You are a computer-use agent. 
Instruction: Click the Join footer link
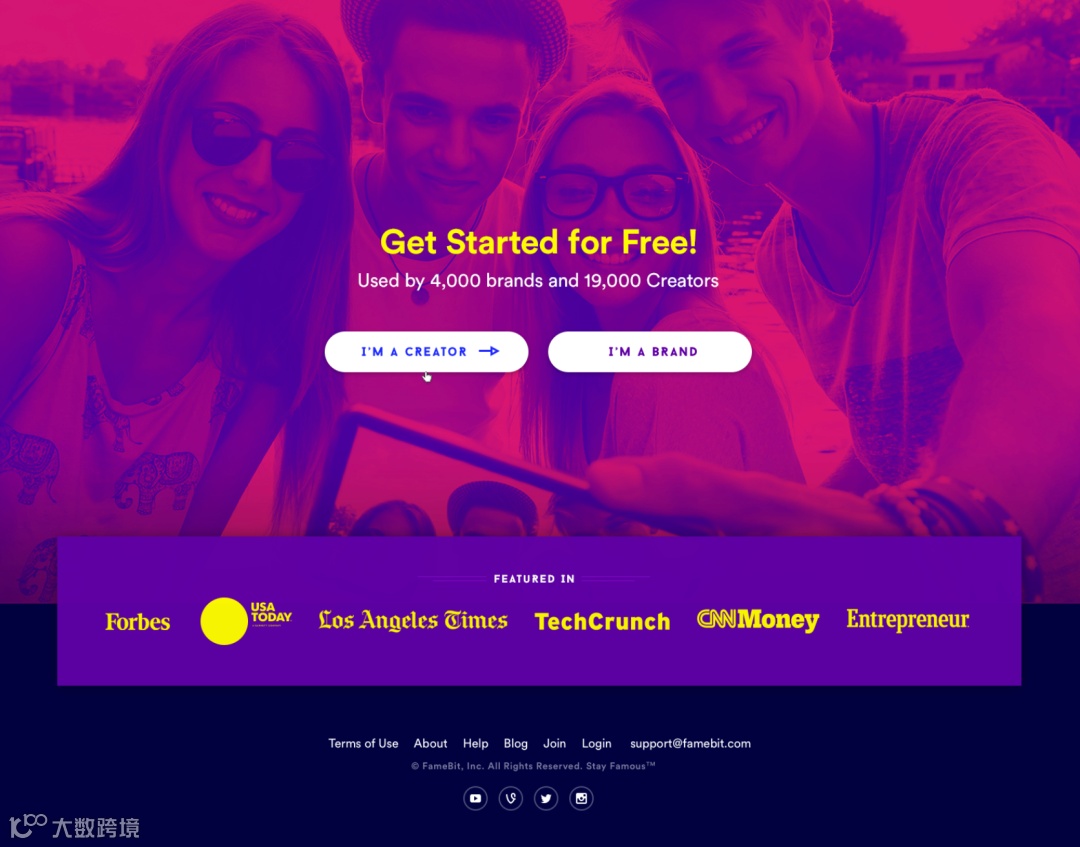554,743
